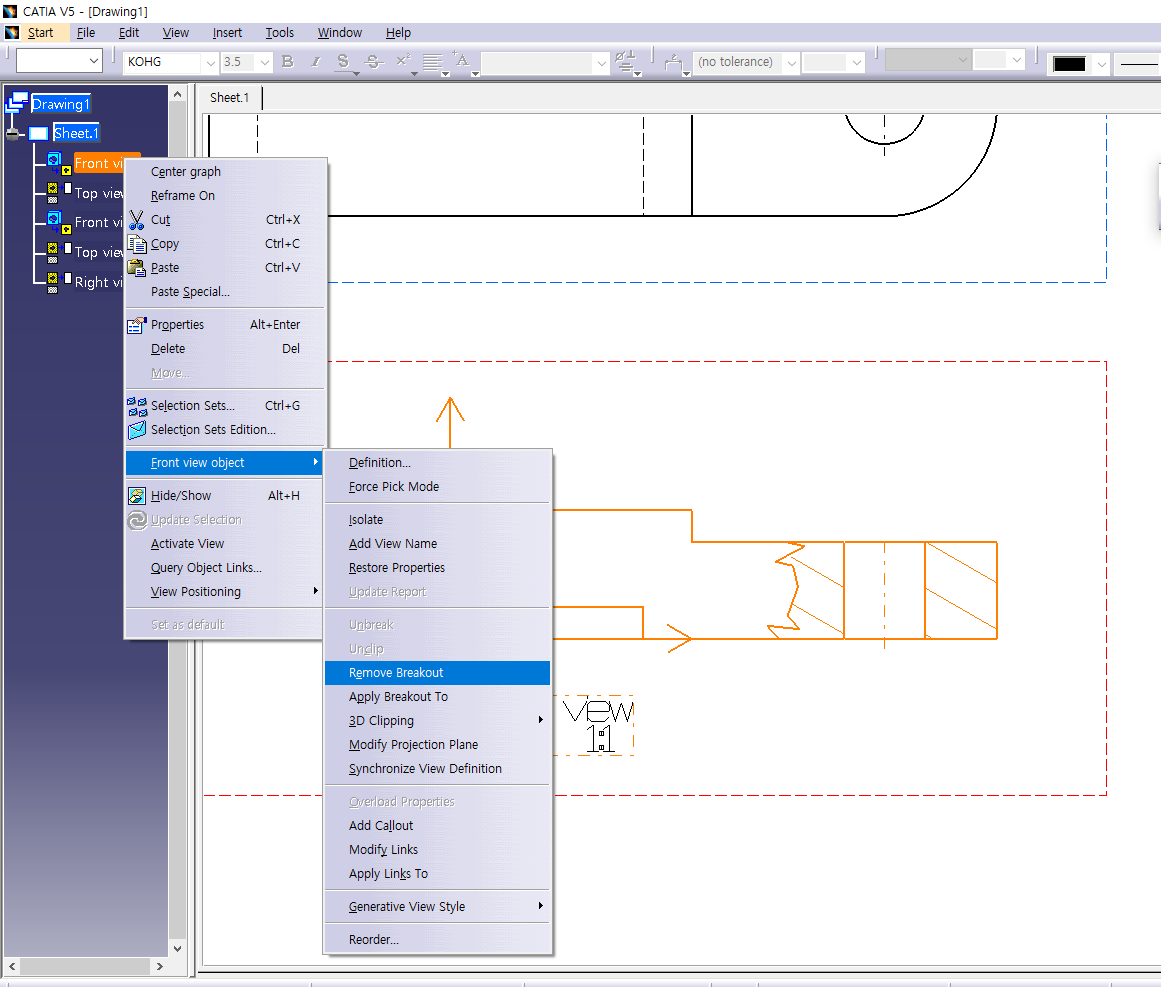Image resolution: width=1161 pixels, height=987 pixels.
Task: Click the Selection Sets Edition icon
Action: 137,430
